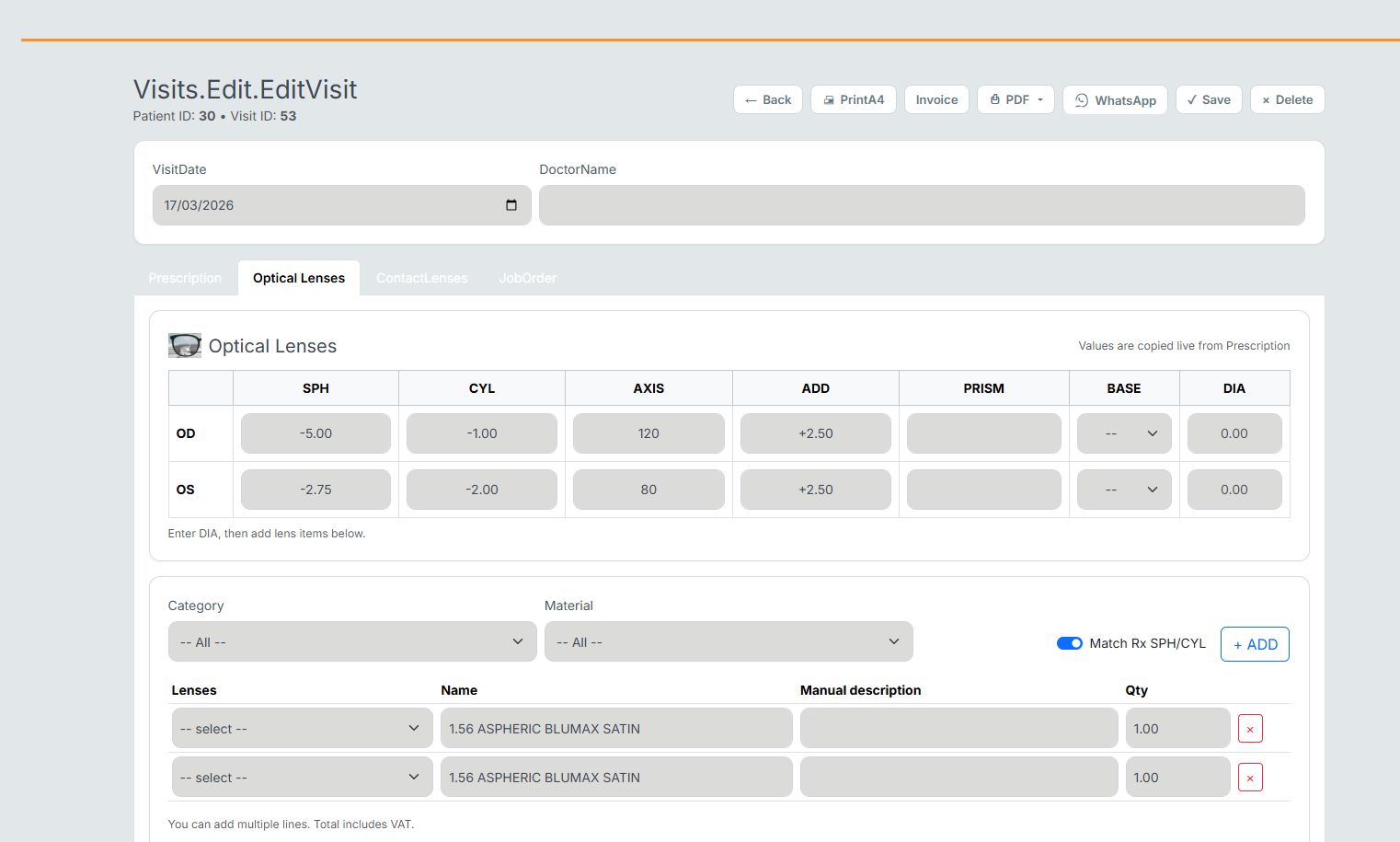Open the PDF dropdown menu

[x=1016, y=100]
